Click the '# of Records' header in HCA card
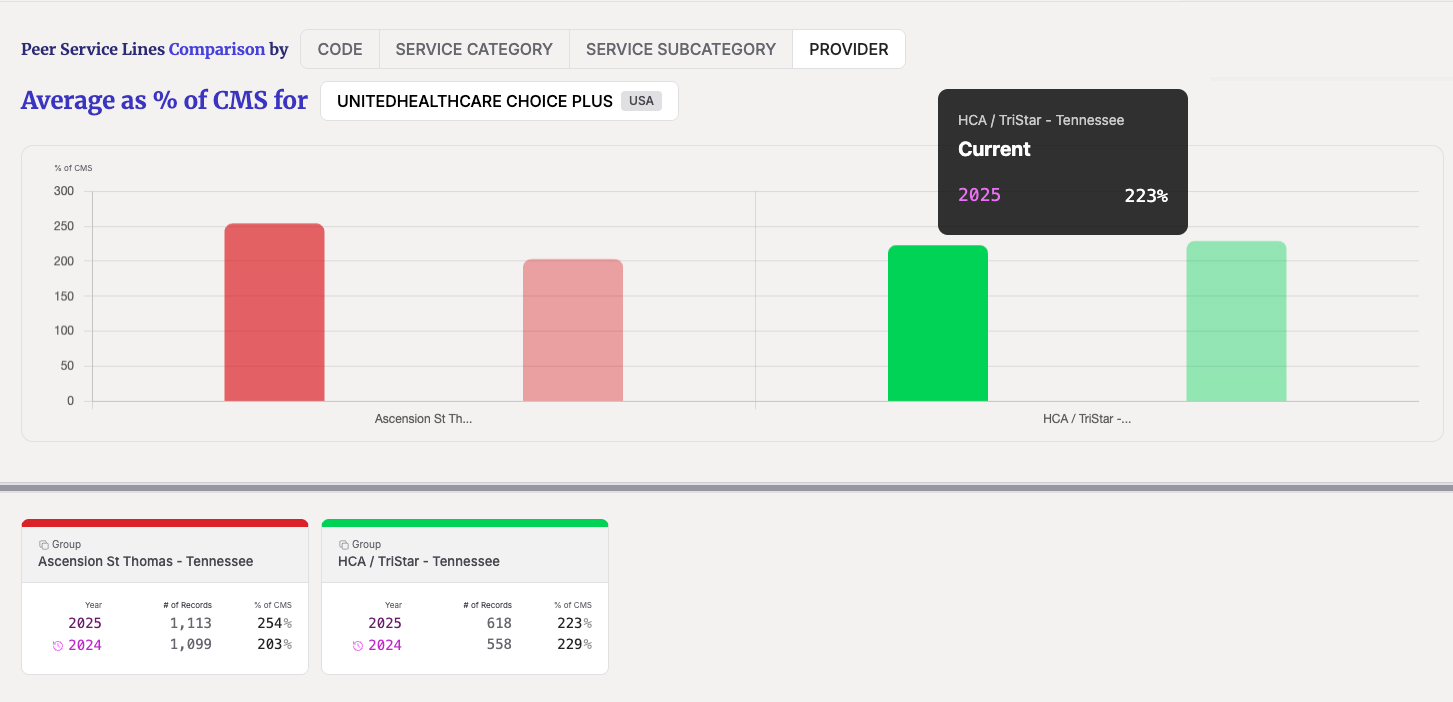The image size is (1453, 702). point(488,605)
